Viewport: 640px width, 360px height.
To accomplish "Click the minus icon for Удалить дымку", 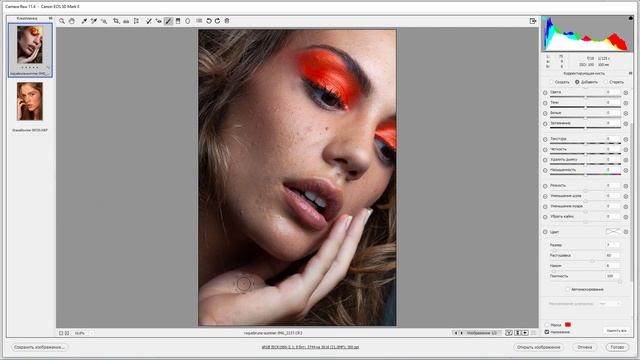I will coord(545,160).
